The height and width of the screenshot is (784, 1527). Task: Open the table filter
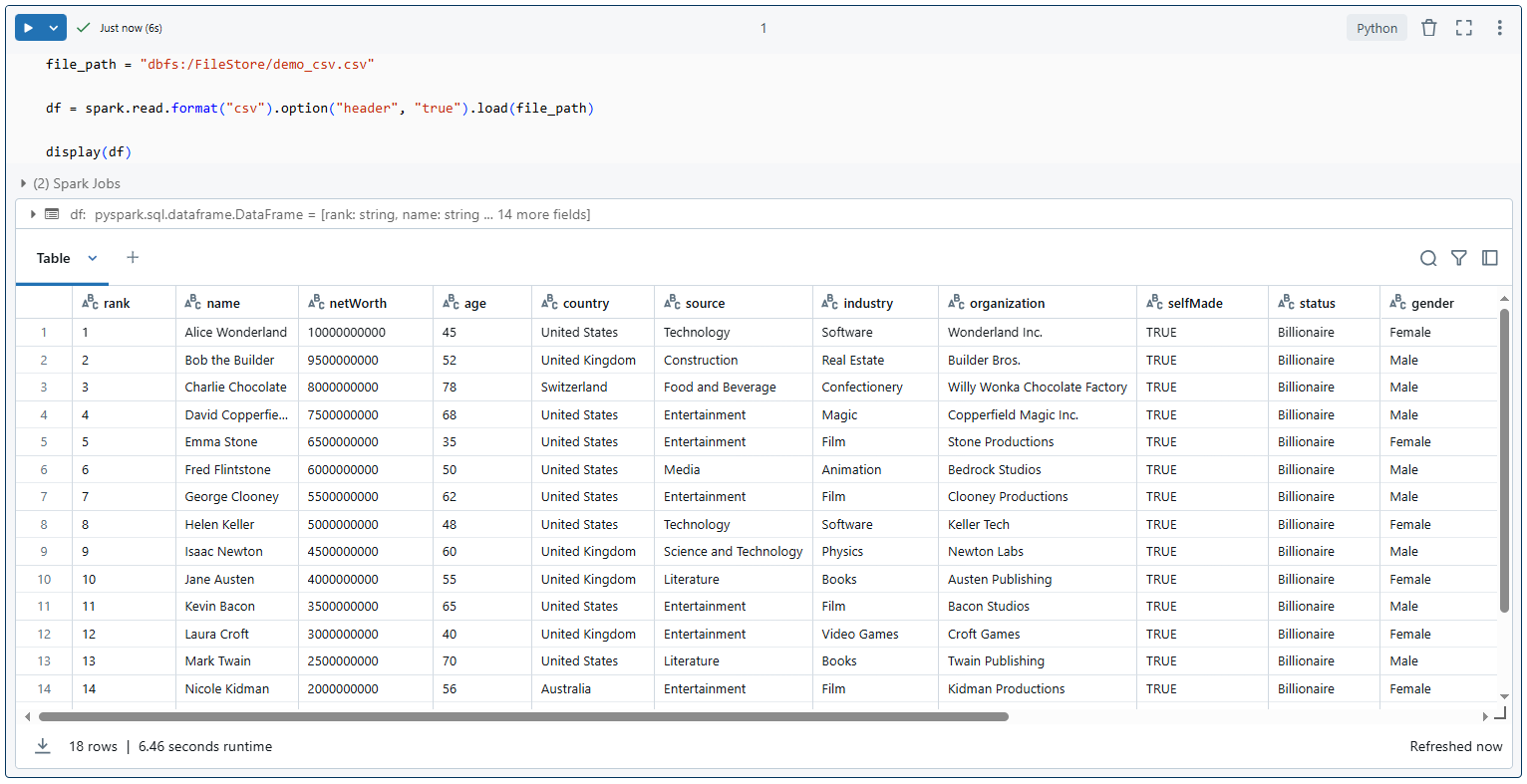(1459, 258)
